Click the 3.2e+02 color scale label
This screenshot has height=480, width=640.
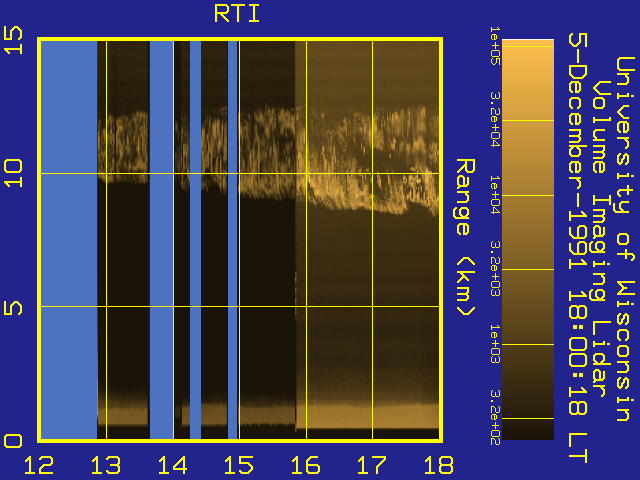(495, 417)
